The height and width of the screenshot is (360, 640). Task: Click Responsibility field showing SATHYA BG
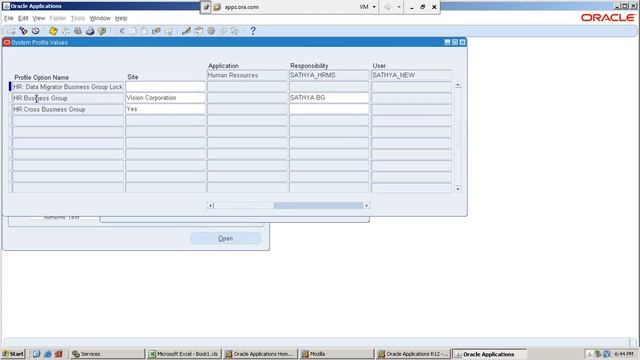pyautogui.click(x=329, y=98)
